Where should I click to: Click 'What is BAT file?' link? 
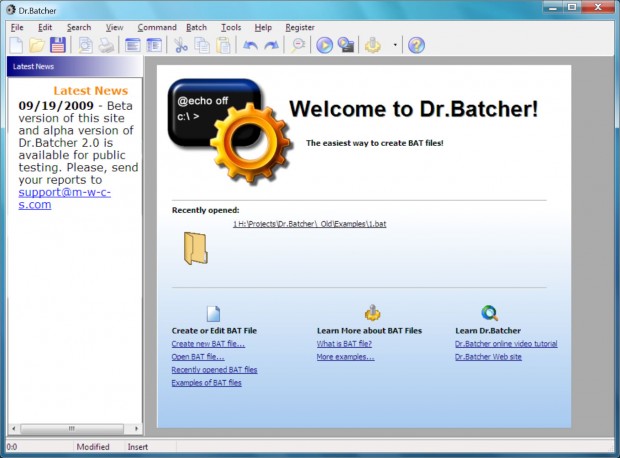(344, 344)
